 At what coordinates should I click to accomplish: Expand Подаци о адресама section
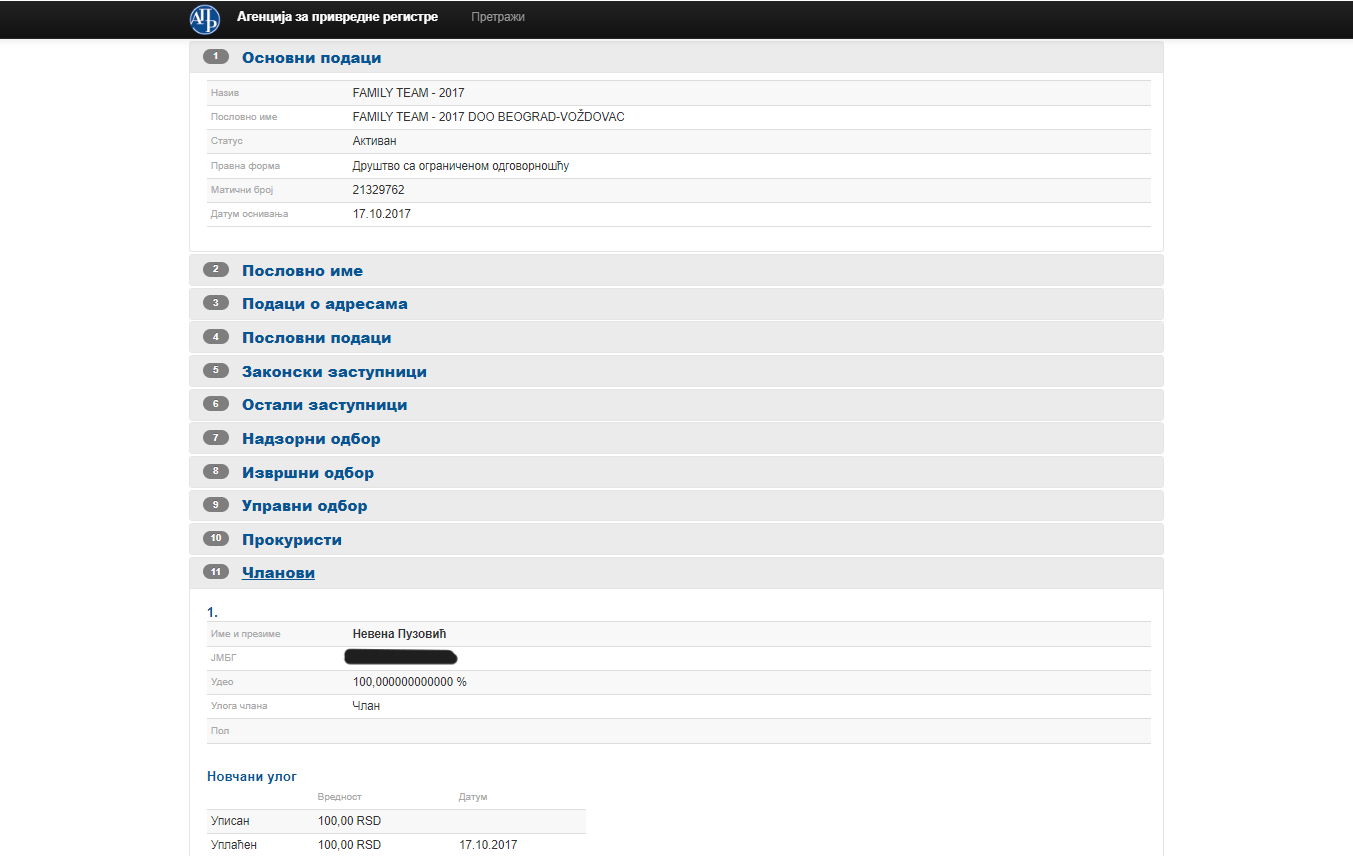coord(324,304)
